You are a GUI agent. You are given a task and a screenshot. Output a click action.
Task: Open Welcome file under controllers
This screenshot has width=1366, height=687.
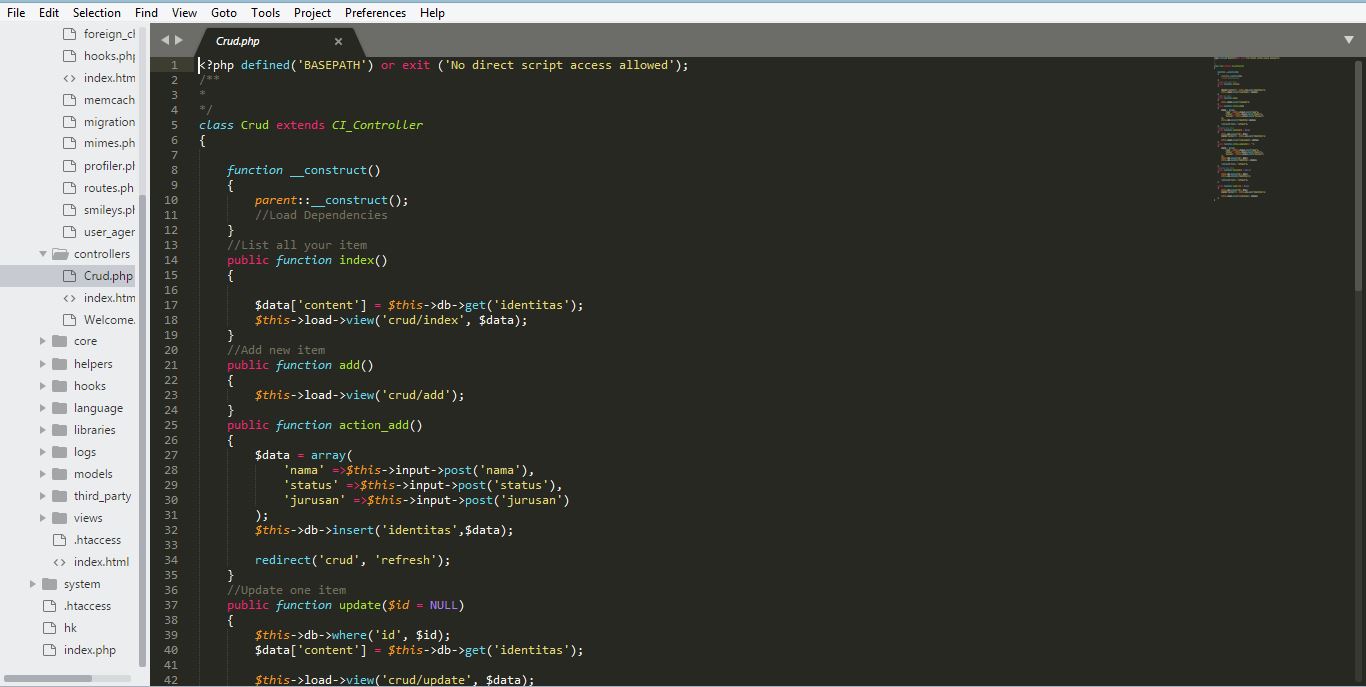tap(109, 320)
